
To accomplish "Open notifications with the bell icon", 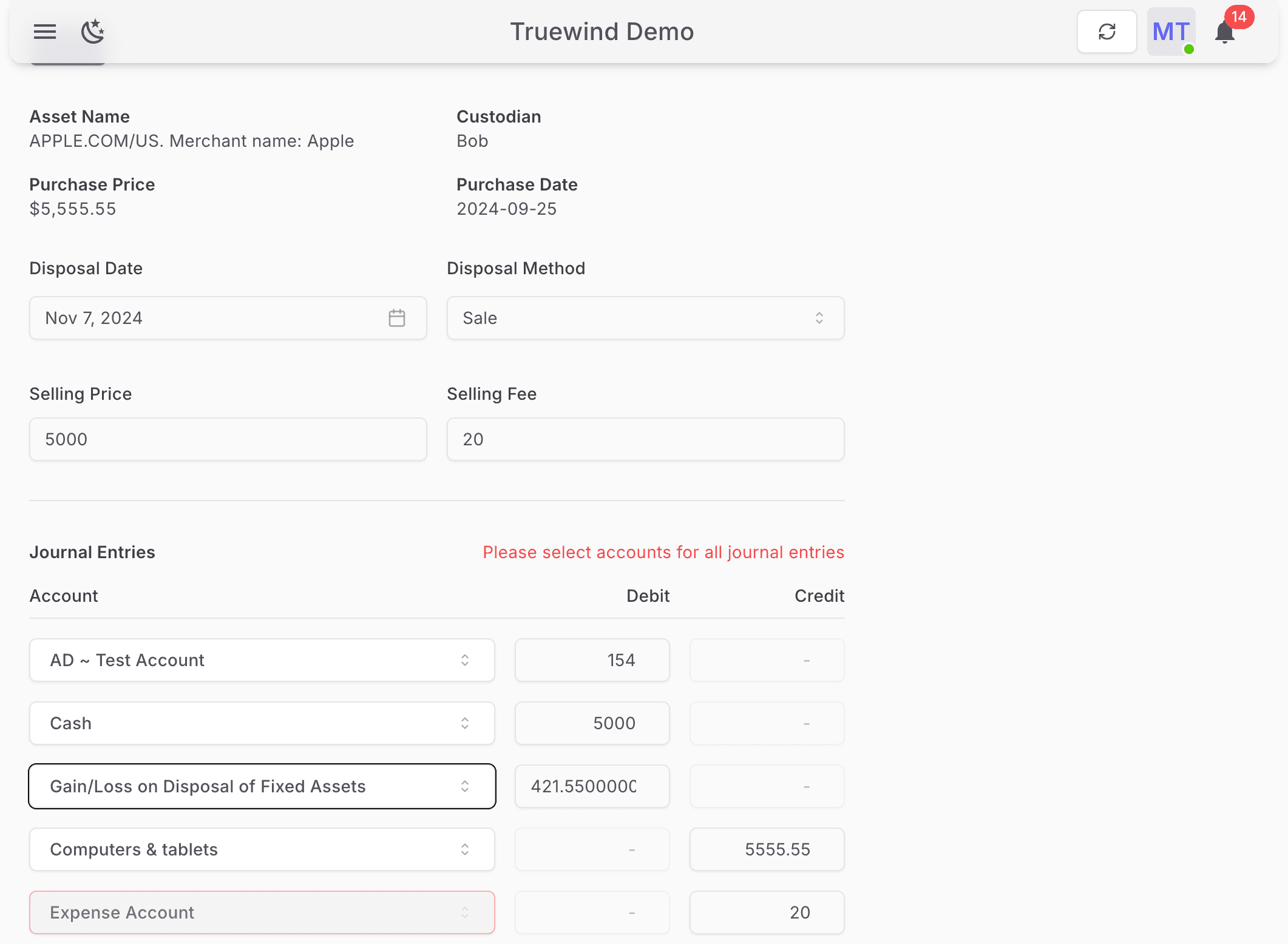I will tap(1224, 35).
